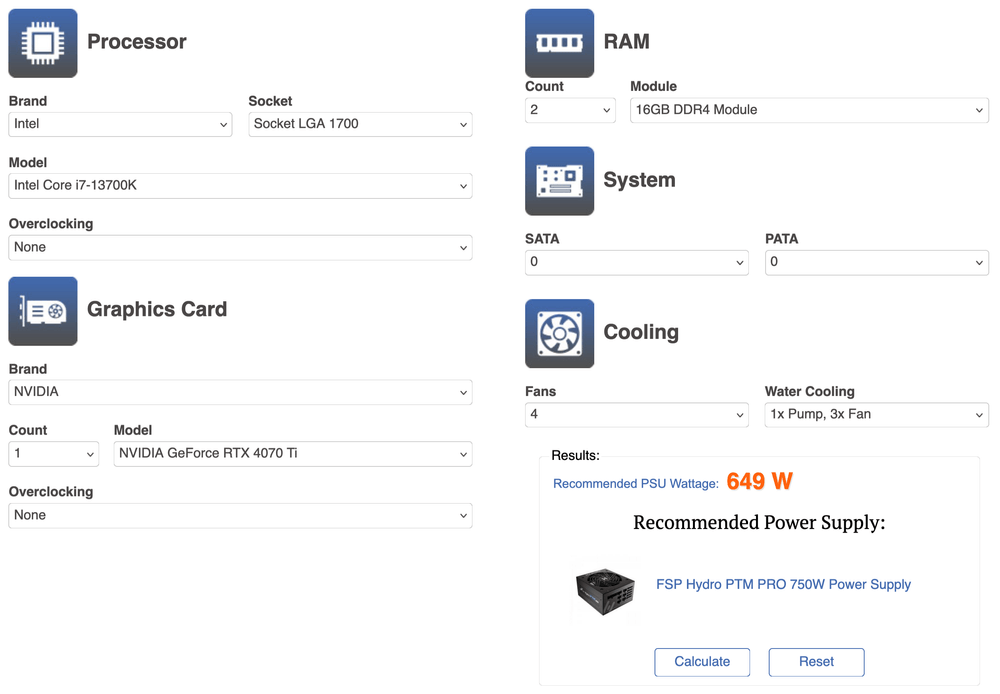Open the 16GB DDR4 Module dropdown
The image size is (1000, 694).
809,110
